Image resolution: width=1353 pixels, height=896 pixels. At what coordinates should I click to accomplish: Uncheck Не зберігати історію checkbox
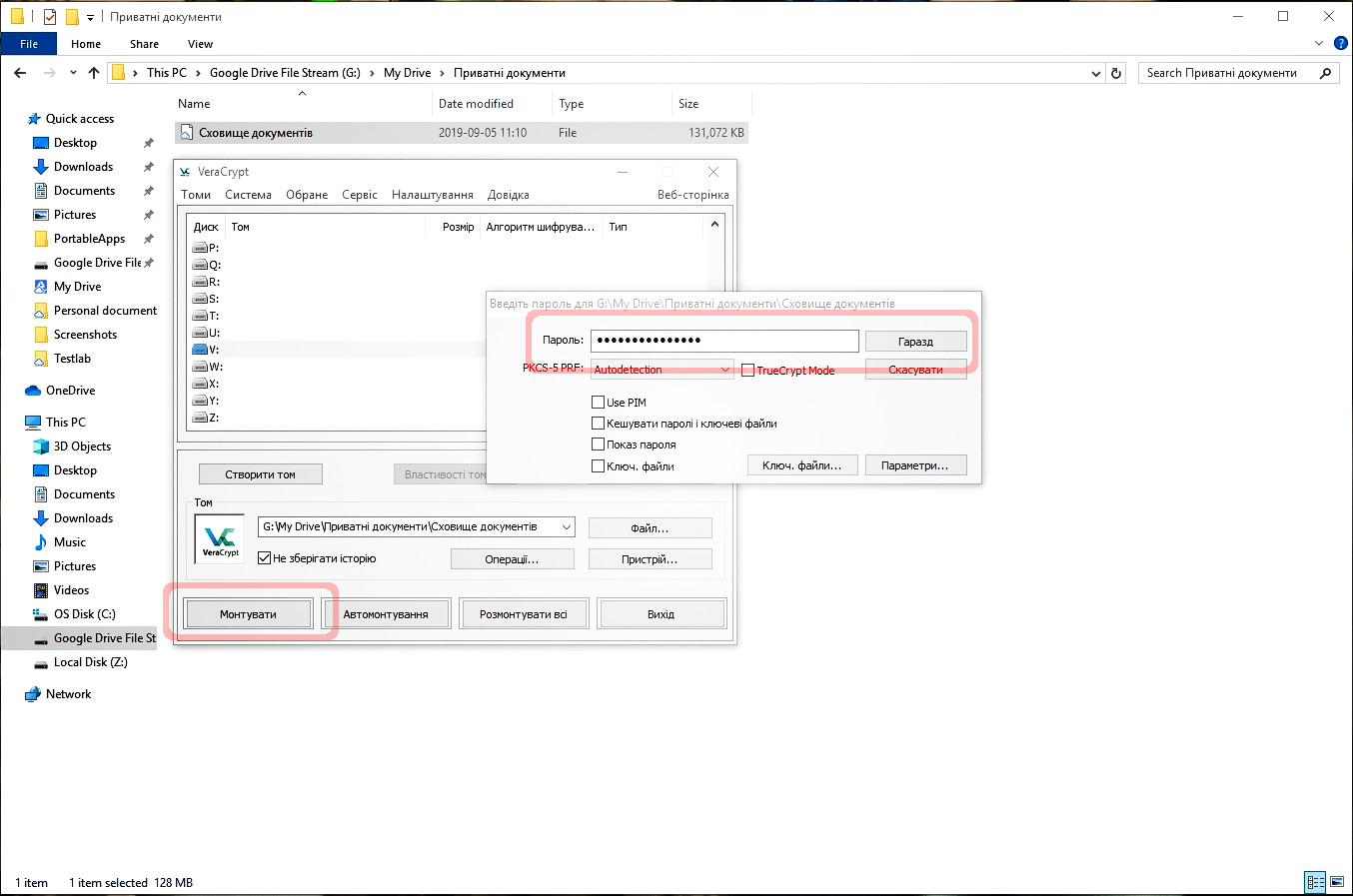point(265,558)
